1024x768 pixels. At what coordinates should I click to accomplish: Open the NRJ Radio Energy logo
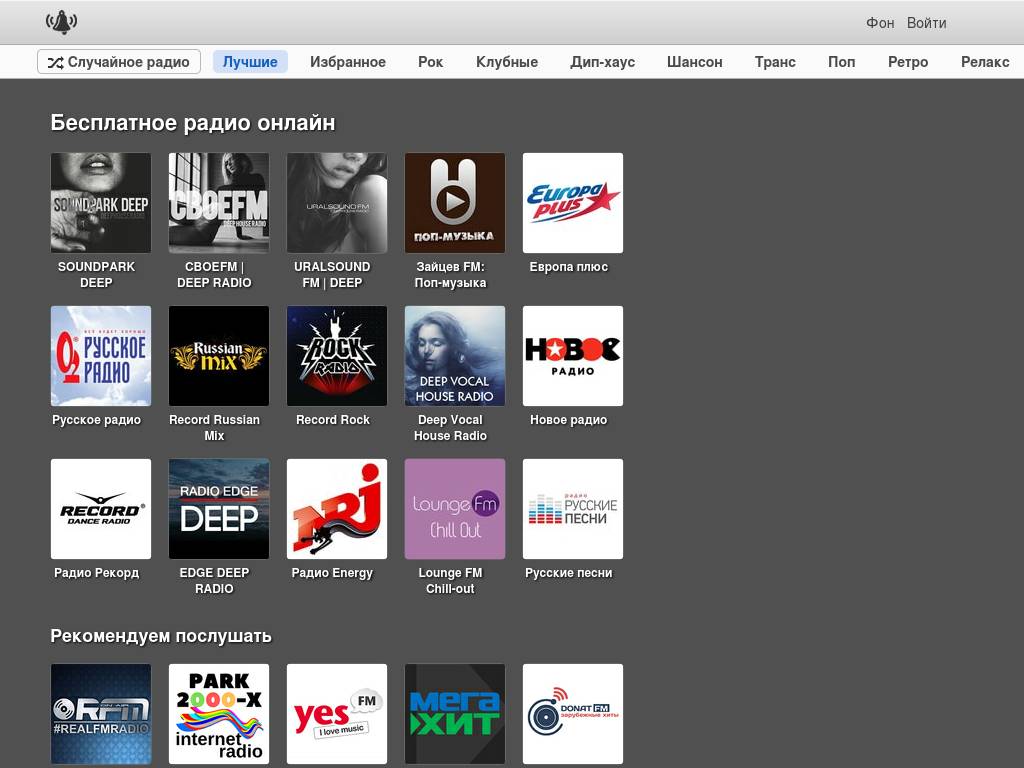[336, 509]
